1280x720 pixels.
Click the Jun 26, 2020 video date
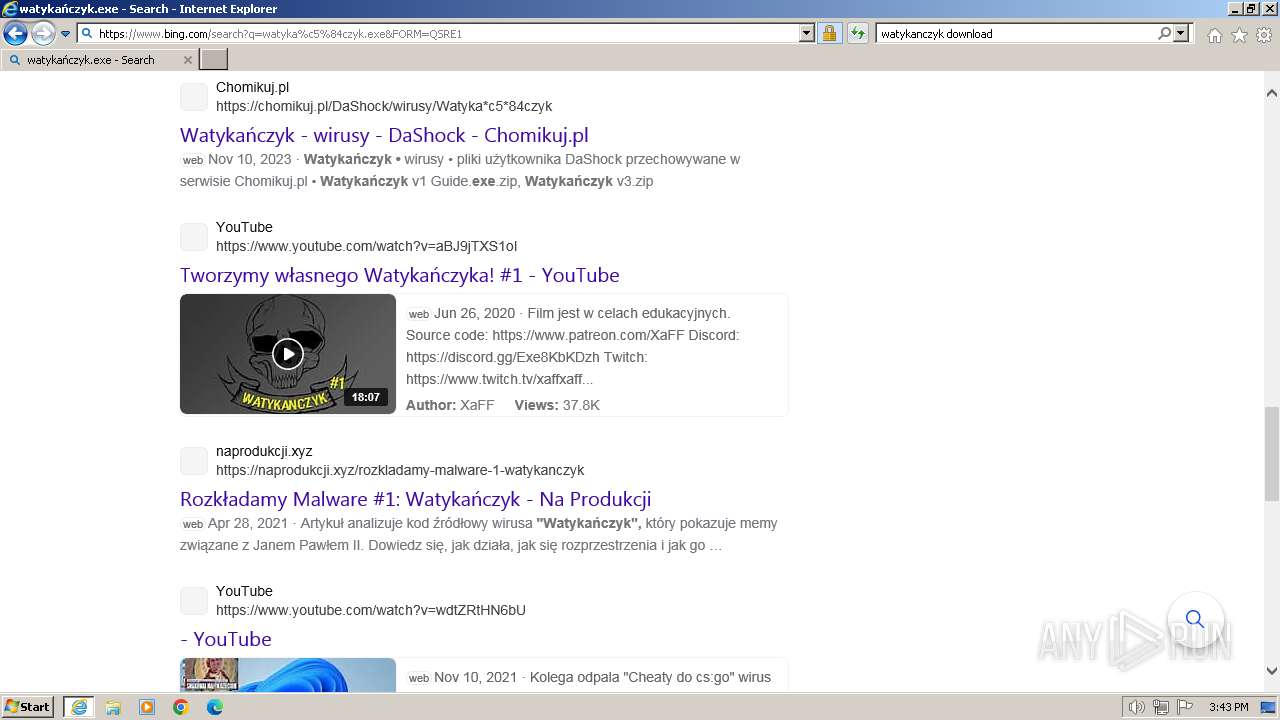[474, 313]
